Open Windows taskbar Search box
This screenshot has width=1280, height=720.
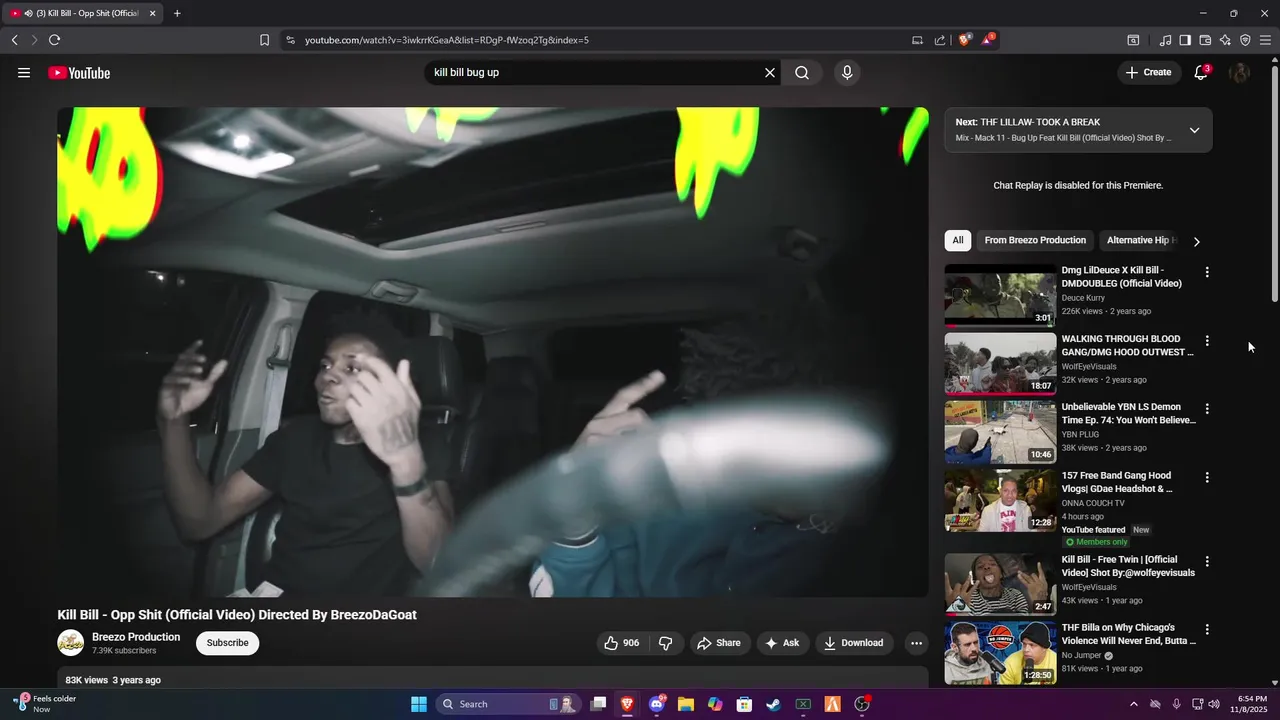coord(508,704)
